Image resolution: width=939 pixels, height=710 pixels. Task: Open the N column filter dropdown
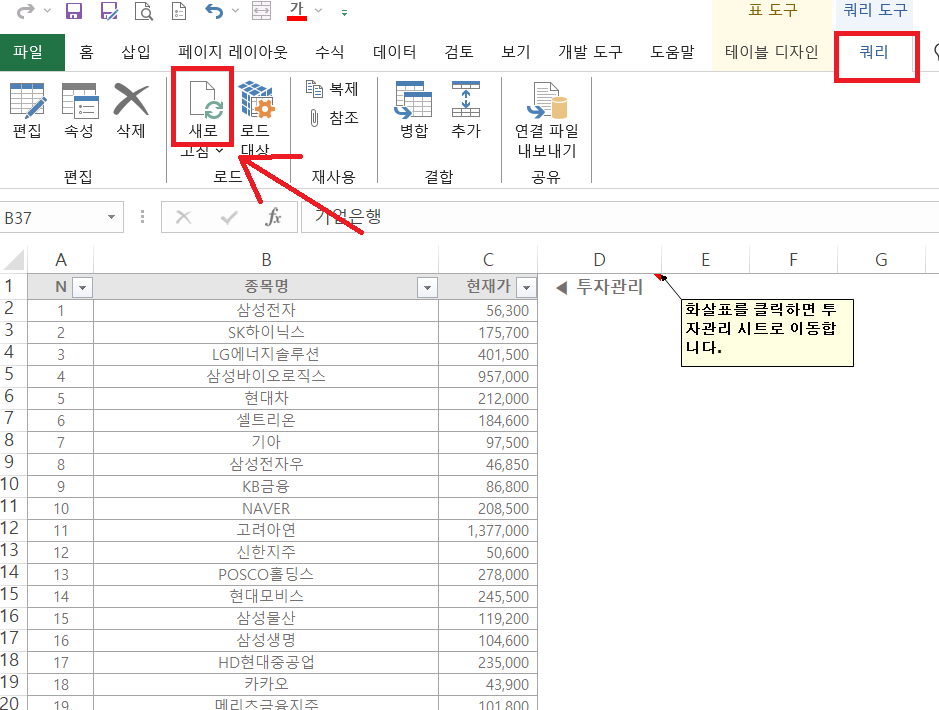tap(82, 288)
